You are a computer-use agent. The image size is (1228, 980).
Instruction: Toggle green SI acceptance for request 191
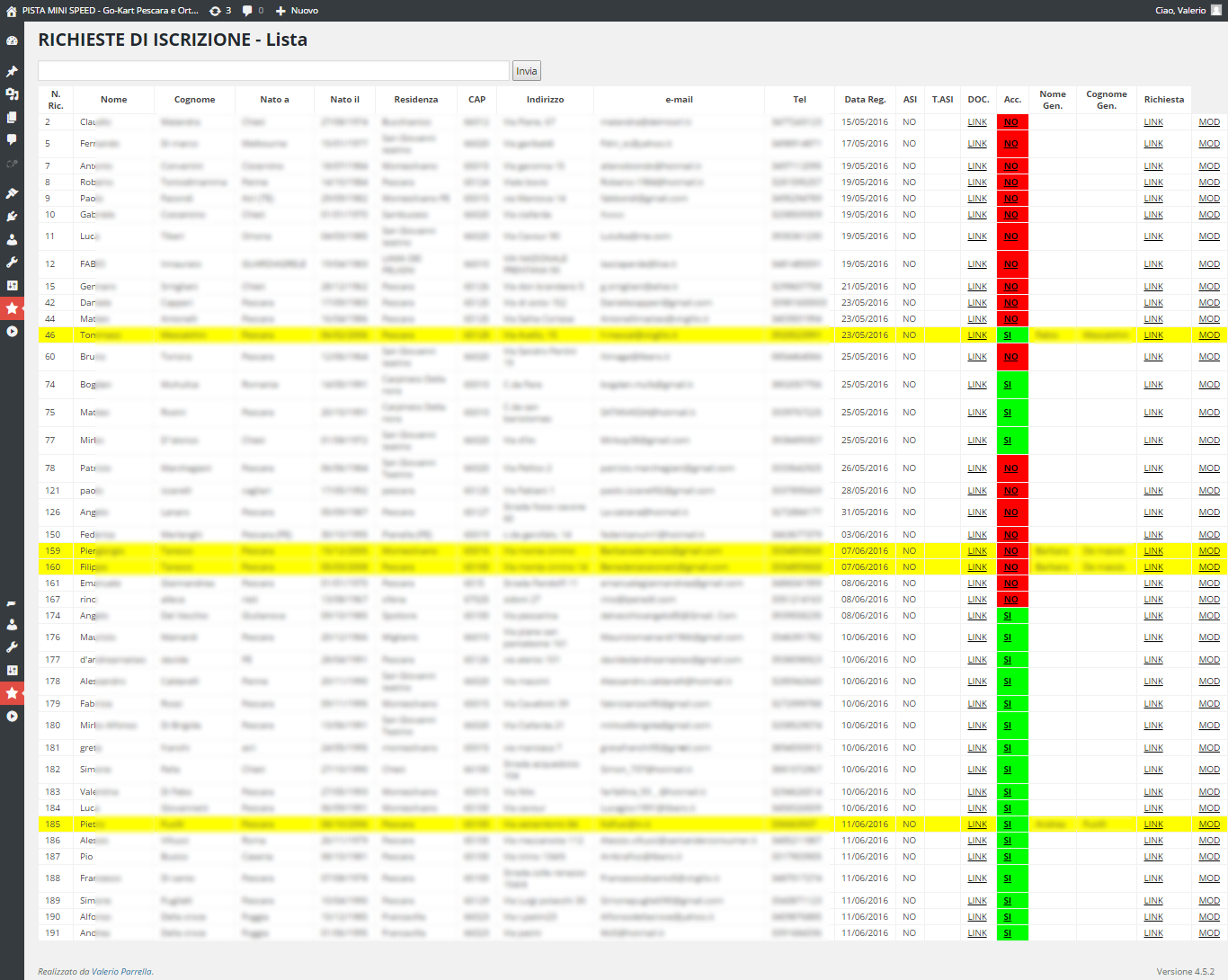1008,933
